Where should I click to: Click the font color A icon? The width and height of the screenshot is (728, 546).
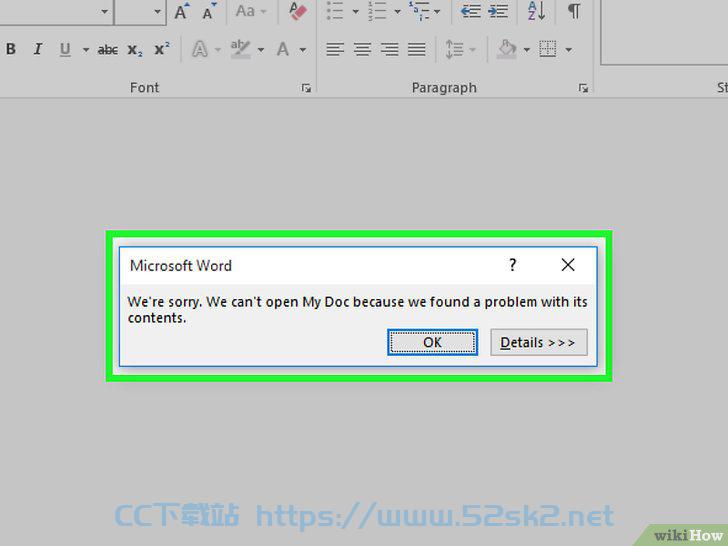pos(283,49)
